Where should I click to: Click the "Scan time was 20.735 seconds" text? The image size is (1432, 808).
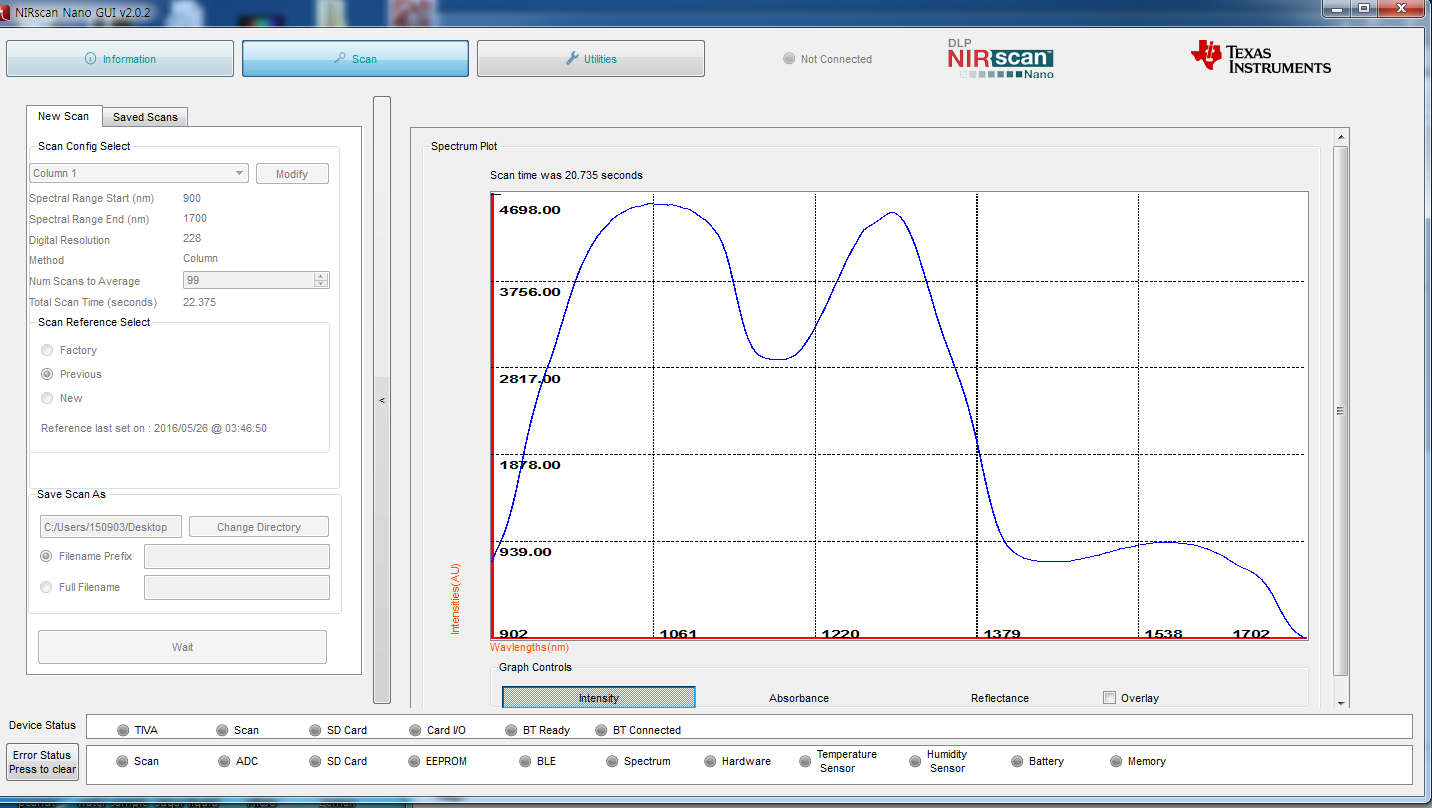tap(566, 175)
